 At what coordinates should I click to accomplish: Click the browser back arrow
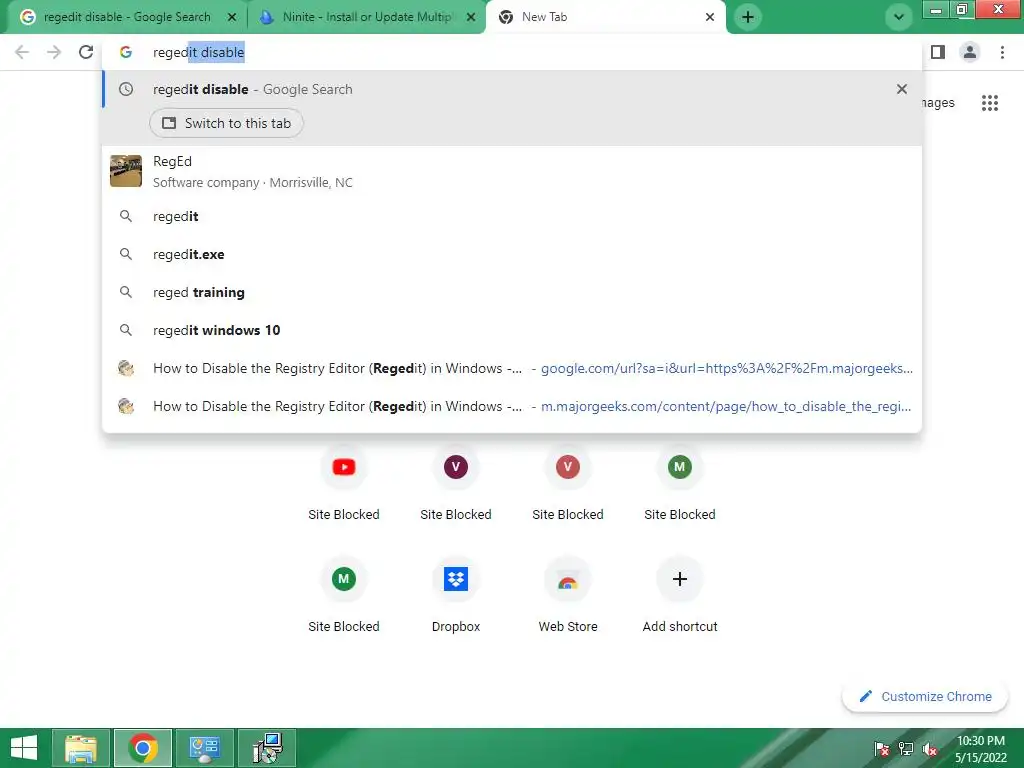(x=22, y=52)
